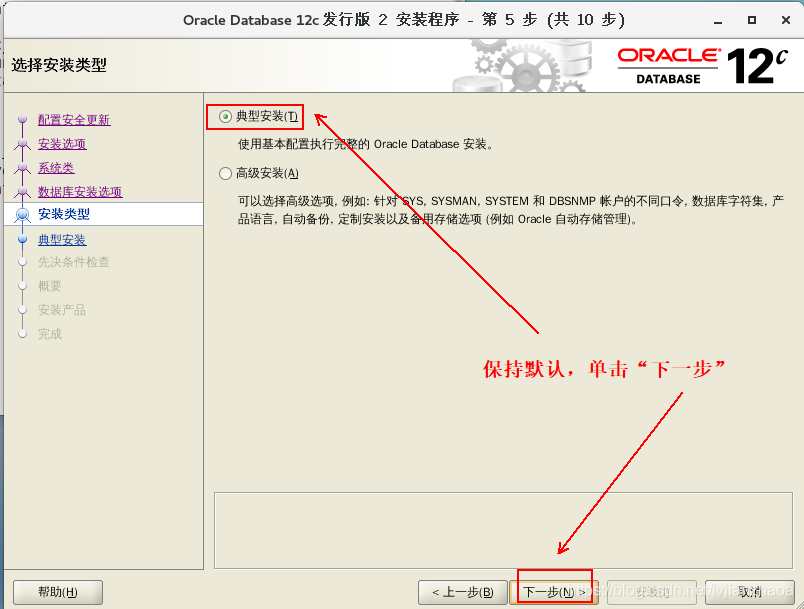The height and width of the screenshot is (609, 804).
Task: Click the empty message area at bottom
Action: point(503,531)
